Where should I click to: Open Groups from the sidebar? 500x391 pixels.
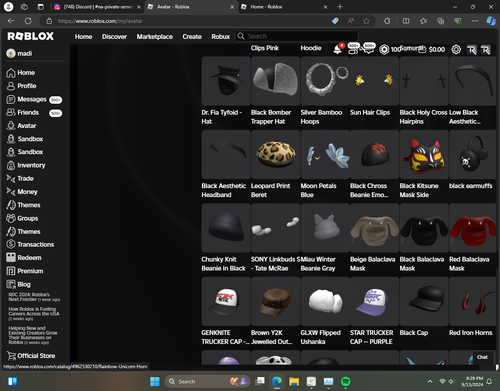click(x=22, y=218)
